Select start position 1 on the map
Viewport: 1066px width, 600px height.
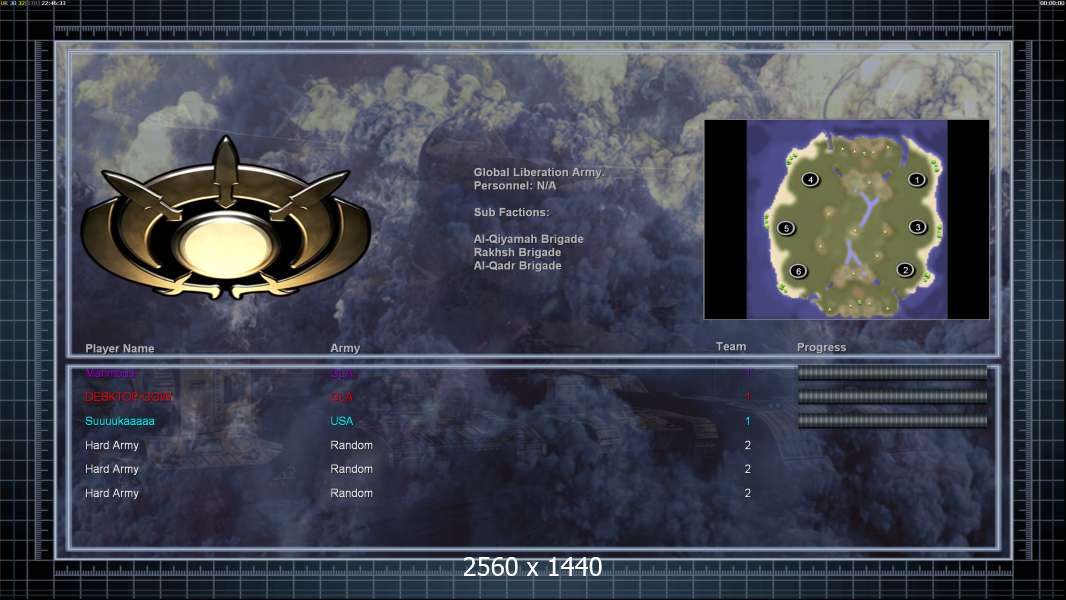coord(916,180)
